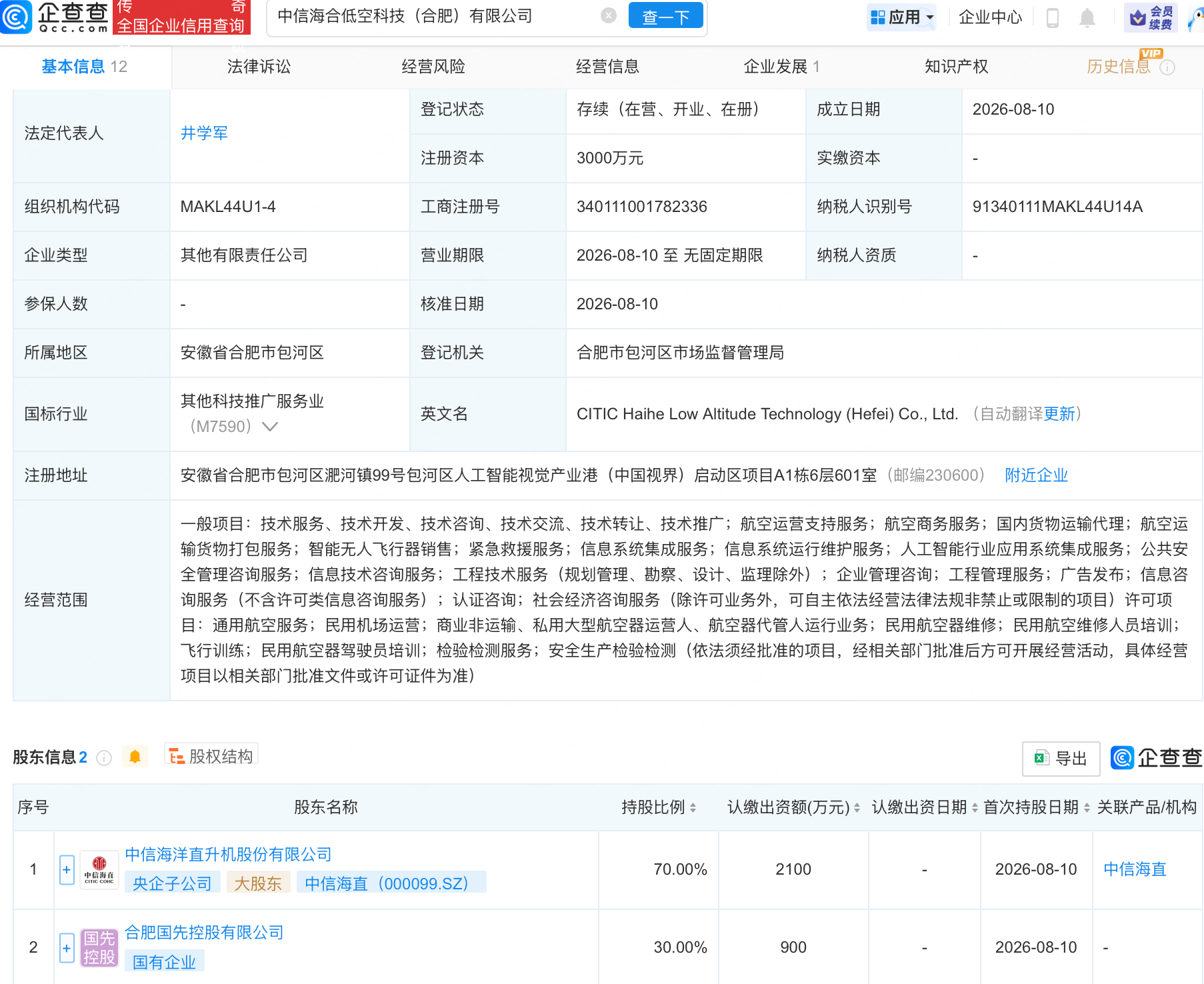This screenshot has width=1204, height=984.
Task: Click the 91340111MAKL44U14A taxpayer ID
Action: coord(1057,207)
